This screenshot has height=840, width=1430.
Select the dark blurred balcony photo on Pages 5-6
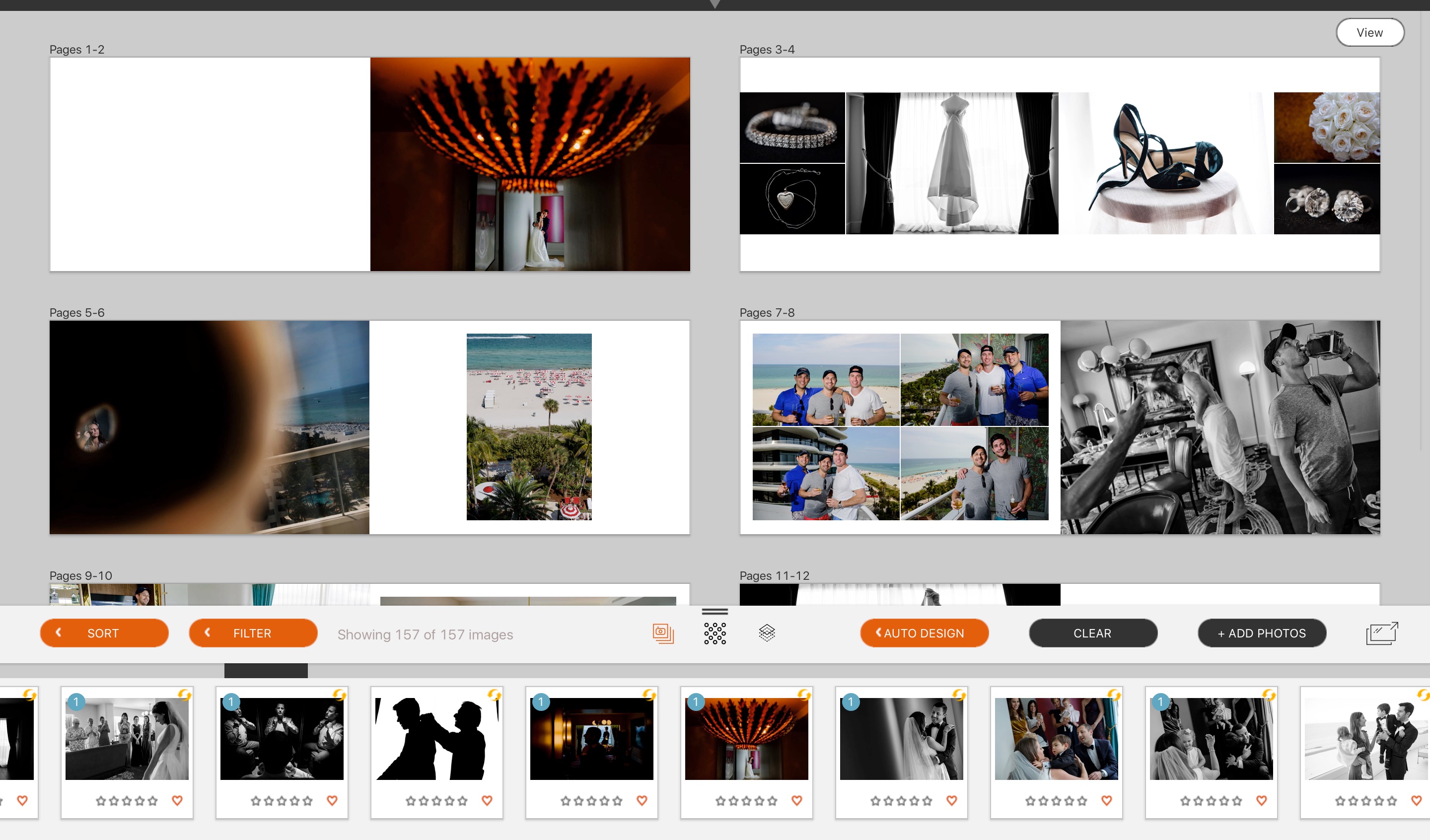[x=210, y=427]
